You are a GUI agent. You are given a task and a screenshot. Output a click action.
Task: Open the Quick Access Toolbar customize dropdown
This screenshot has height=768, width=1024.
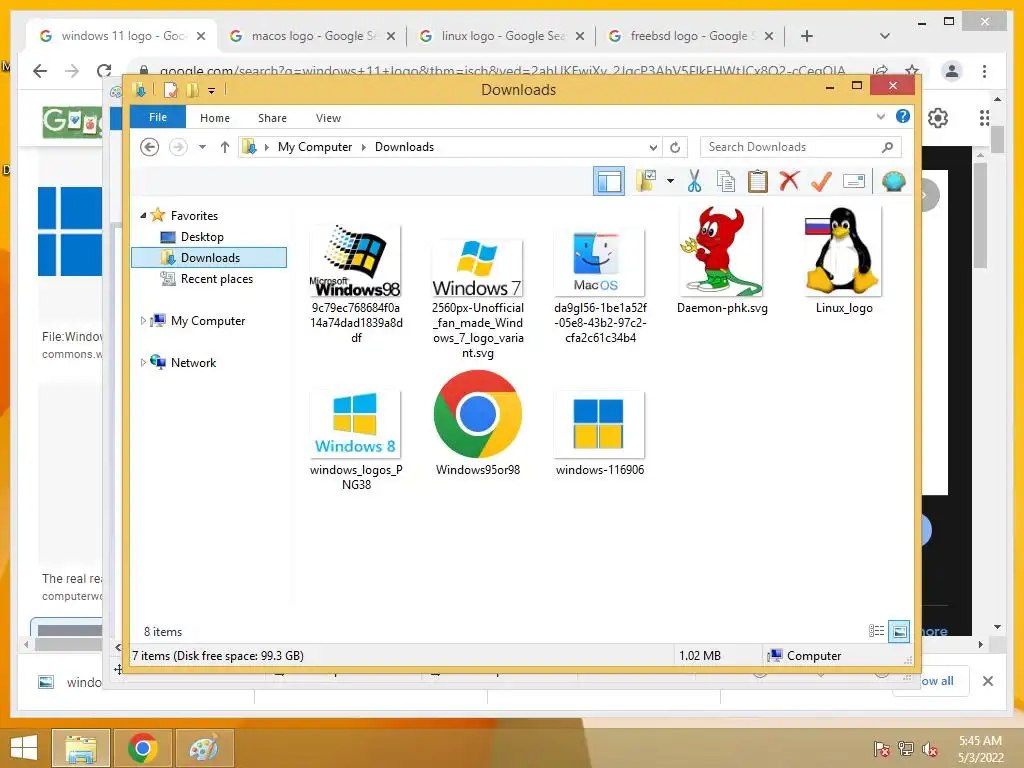coord(212,91)
